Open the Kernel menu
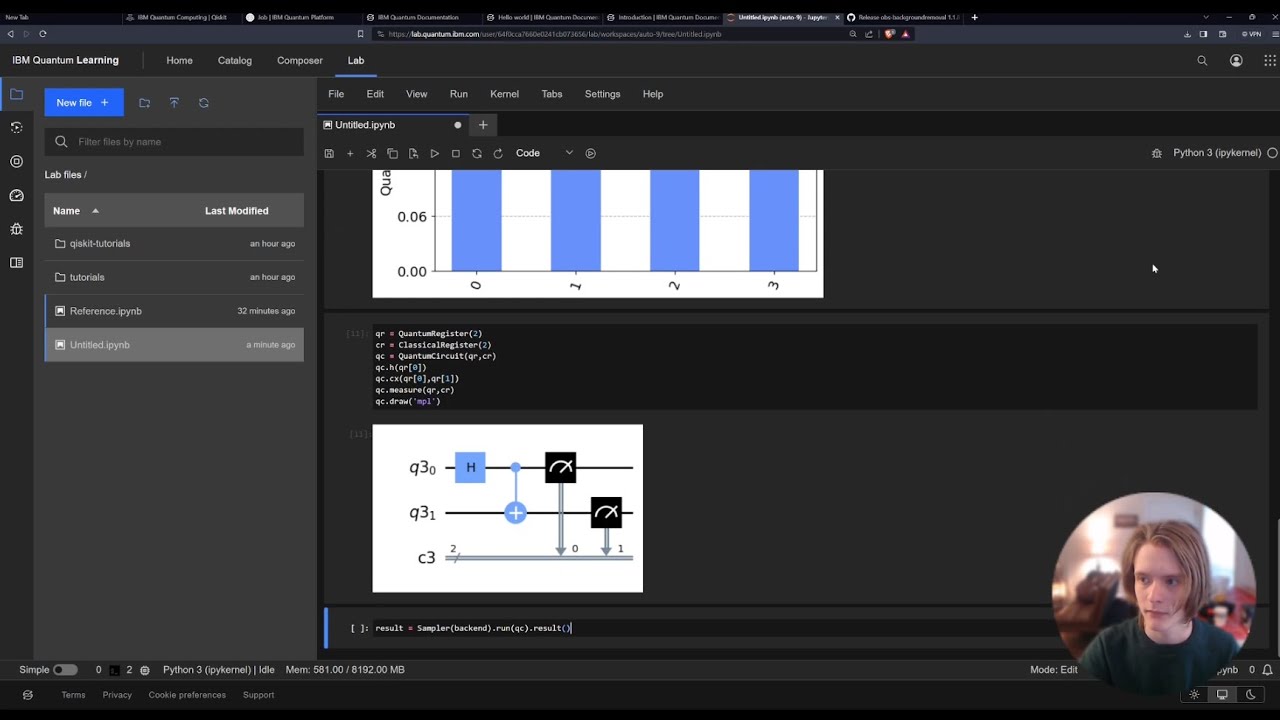Viewport: 1280px width, 720px height. coord(504,94)
